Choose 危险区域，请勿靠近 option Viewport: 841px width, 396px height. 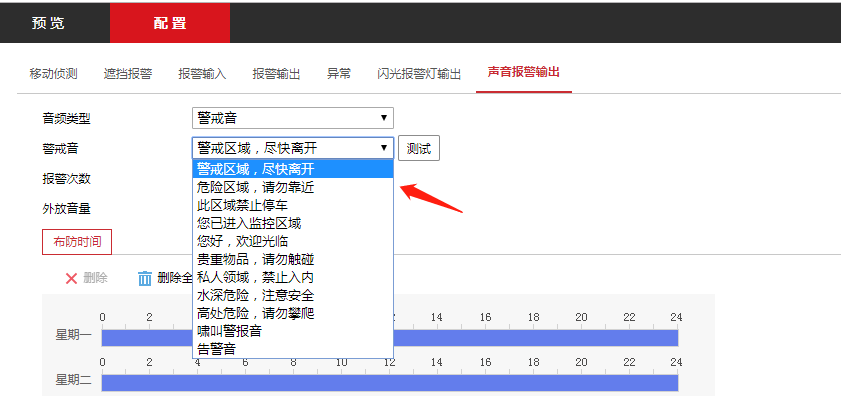pos(293,187)
